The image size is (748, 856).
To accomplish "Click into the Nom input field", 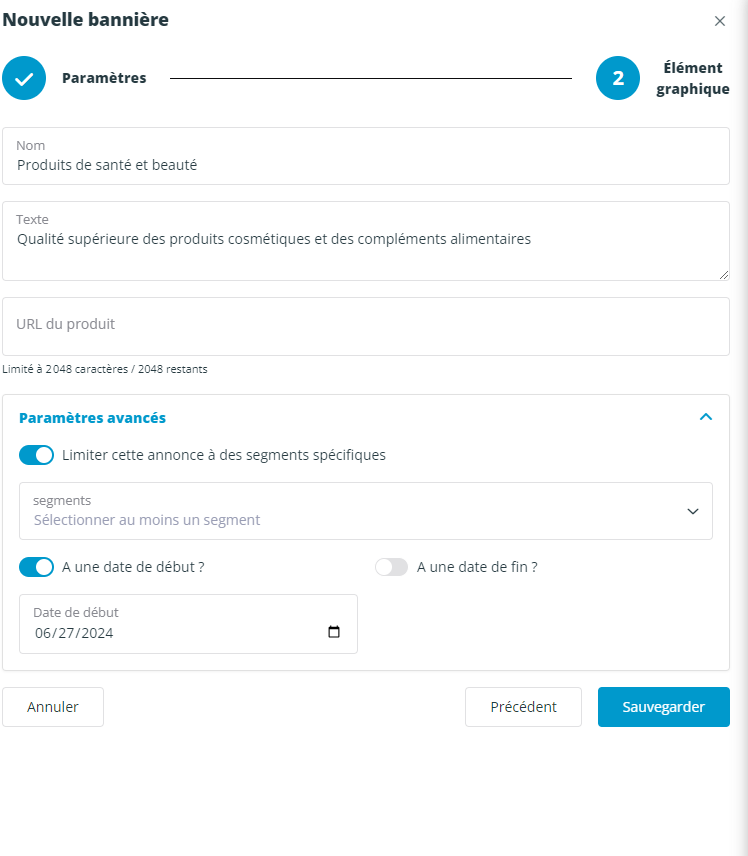I will pyautogui.click(x=366, y=156).
